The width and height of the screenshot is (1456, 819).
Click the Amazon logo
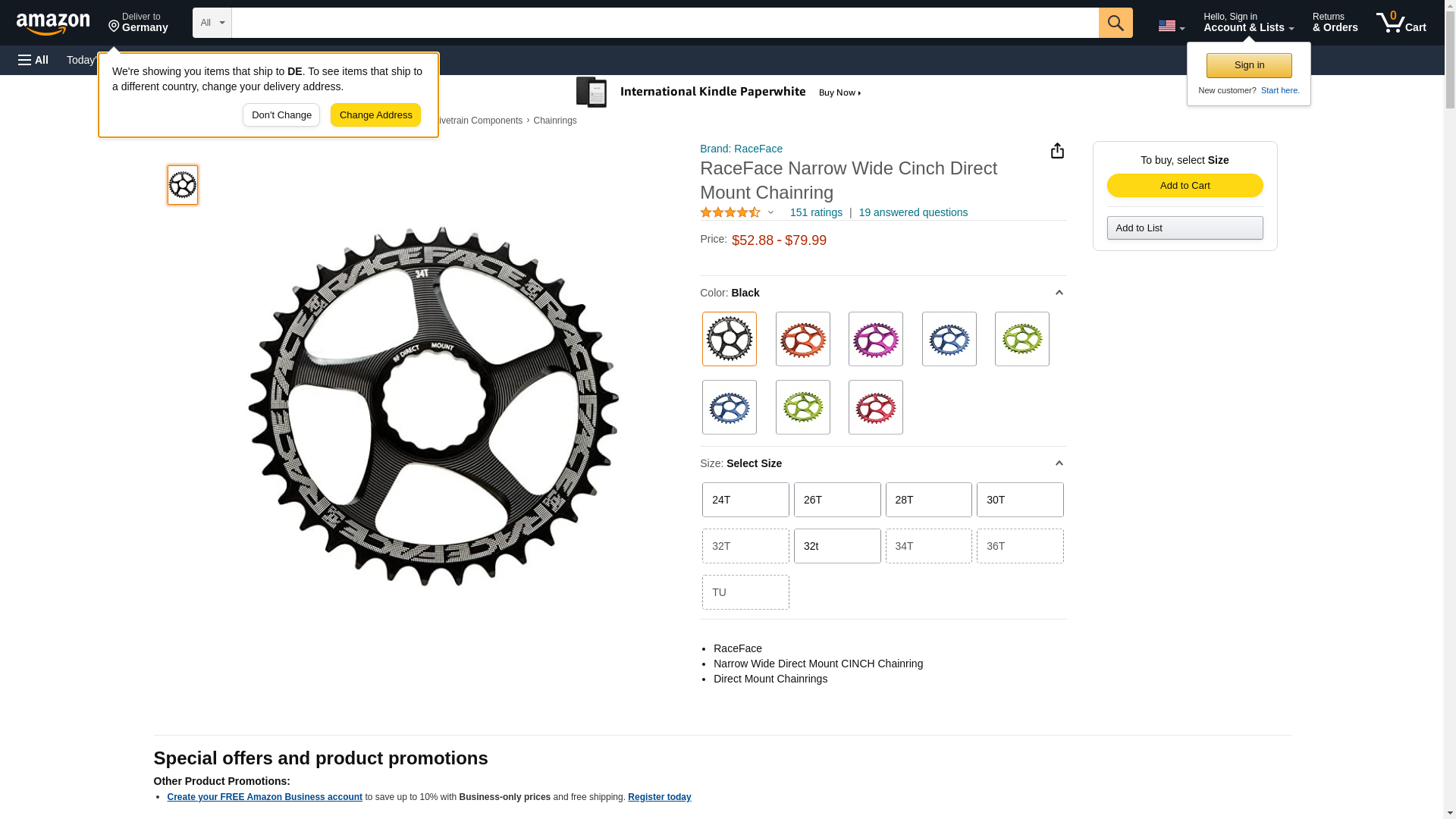pos(53,24)
